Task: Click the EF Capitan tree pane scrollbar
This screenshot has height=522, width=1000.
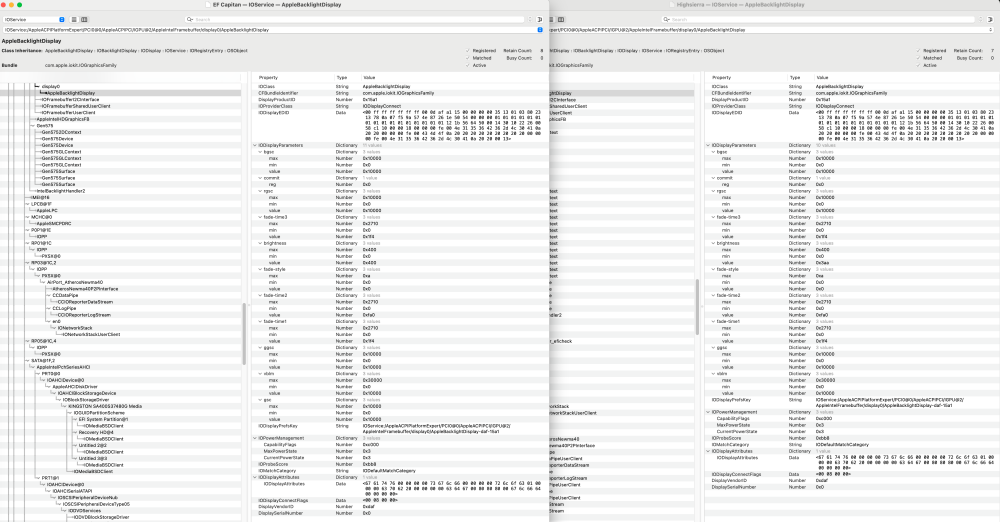Action: coord(244,333)
